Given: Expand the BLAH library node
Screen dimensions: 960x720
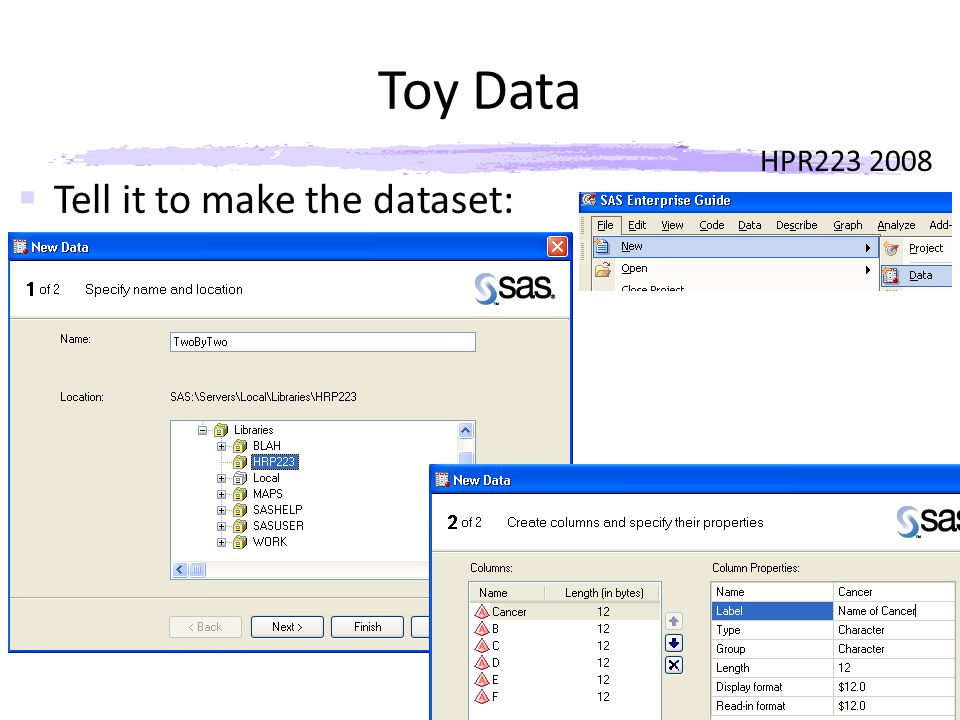Looking at the screenshot, I should (222, 446).
